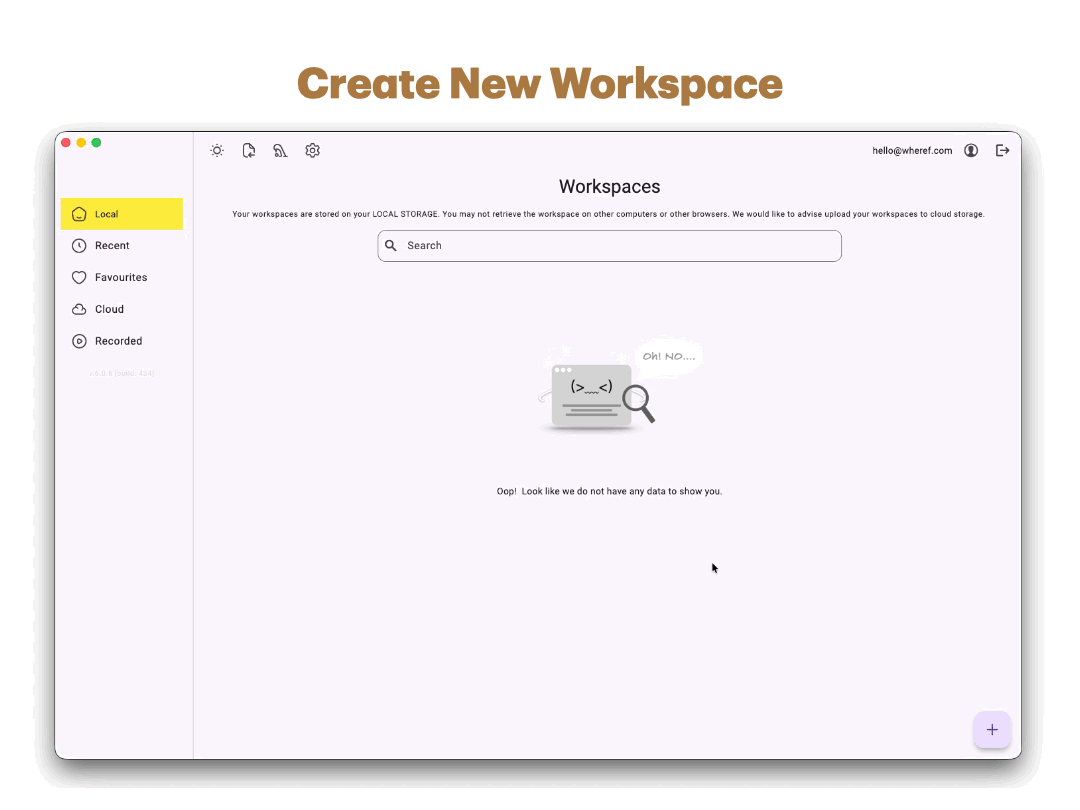
Task: Click the record icon beside Recorded
Action: pos(80,341)
